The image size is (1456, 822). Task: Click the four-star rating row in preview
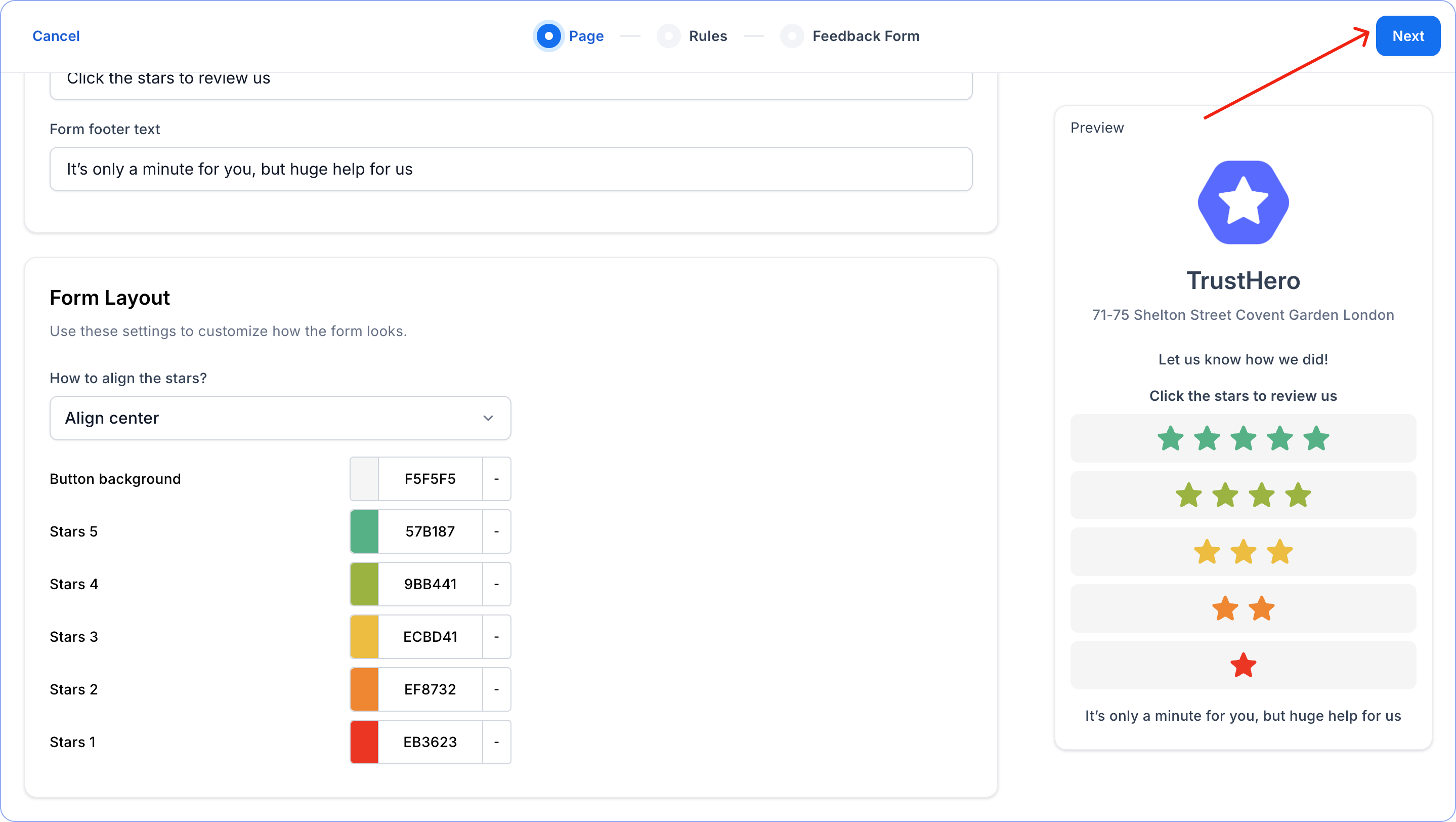1243,495
